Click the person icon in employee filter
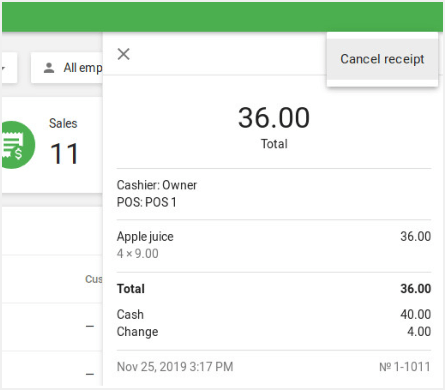This screenshot has height=390, width=445. pos(49,68)
